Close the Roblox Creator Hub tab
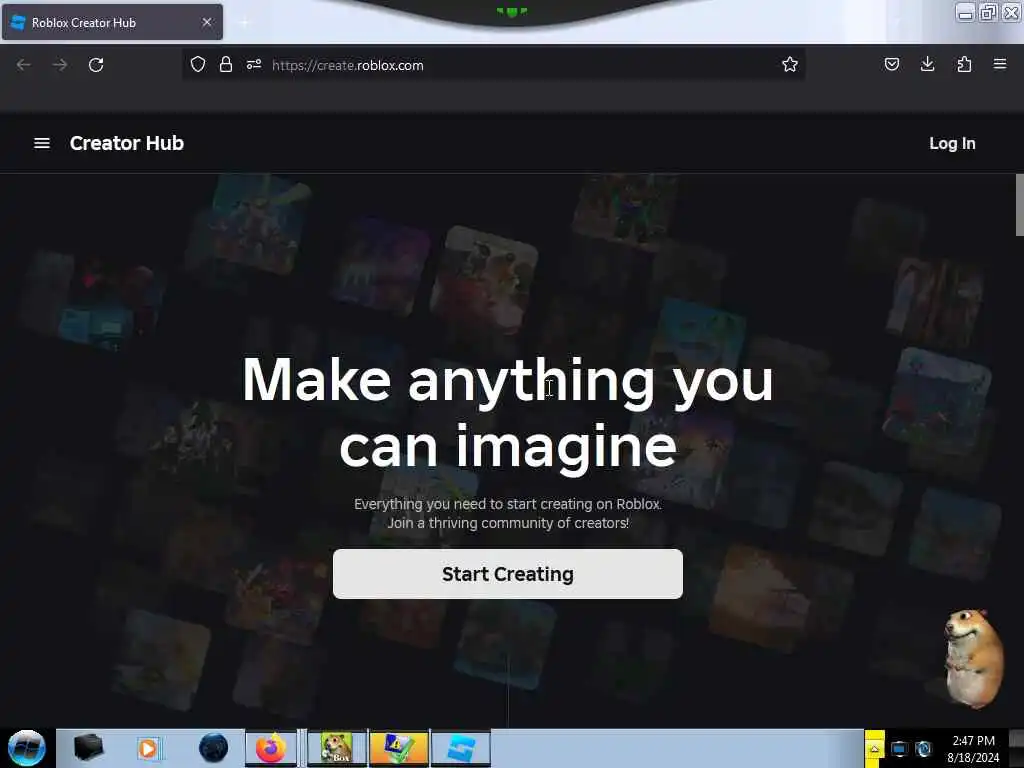Screen dimensions: 1024x768 click(x=207, y=22)
